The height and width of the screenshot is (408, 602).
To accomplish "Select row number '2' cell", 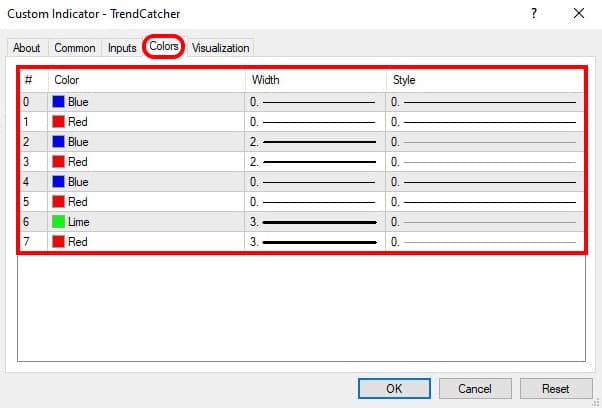I will pos(34,142).
